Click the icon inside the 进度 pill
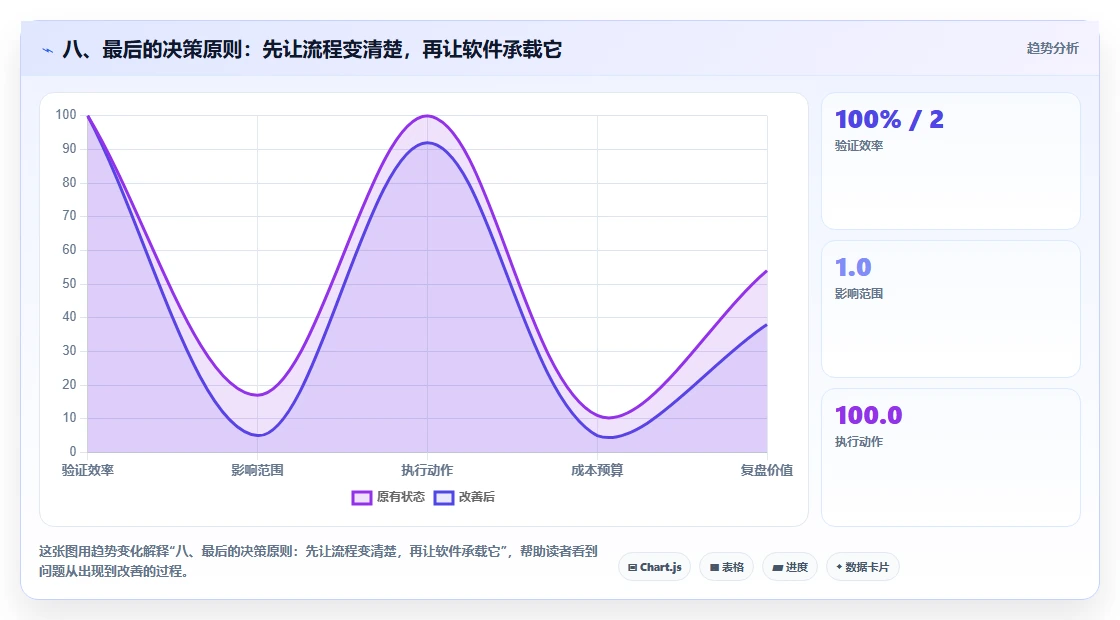1120x620 pixels. click(778, 568)
